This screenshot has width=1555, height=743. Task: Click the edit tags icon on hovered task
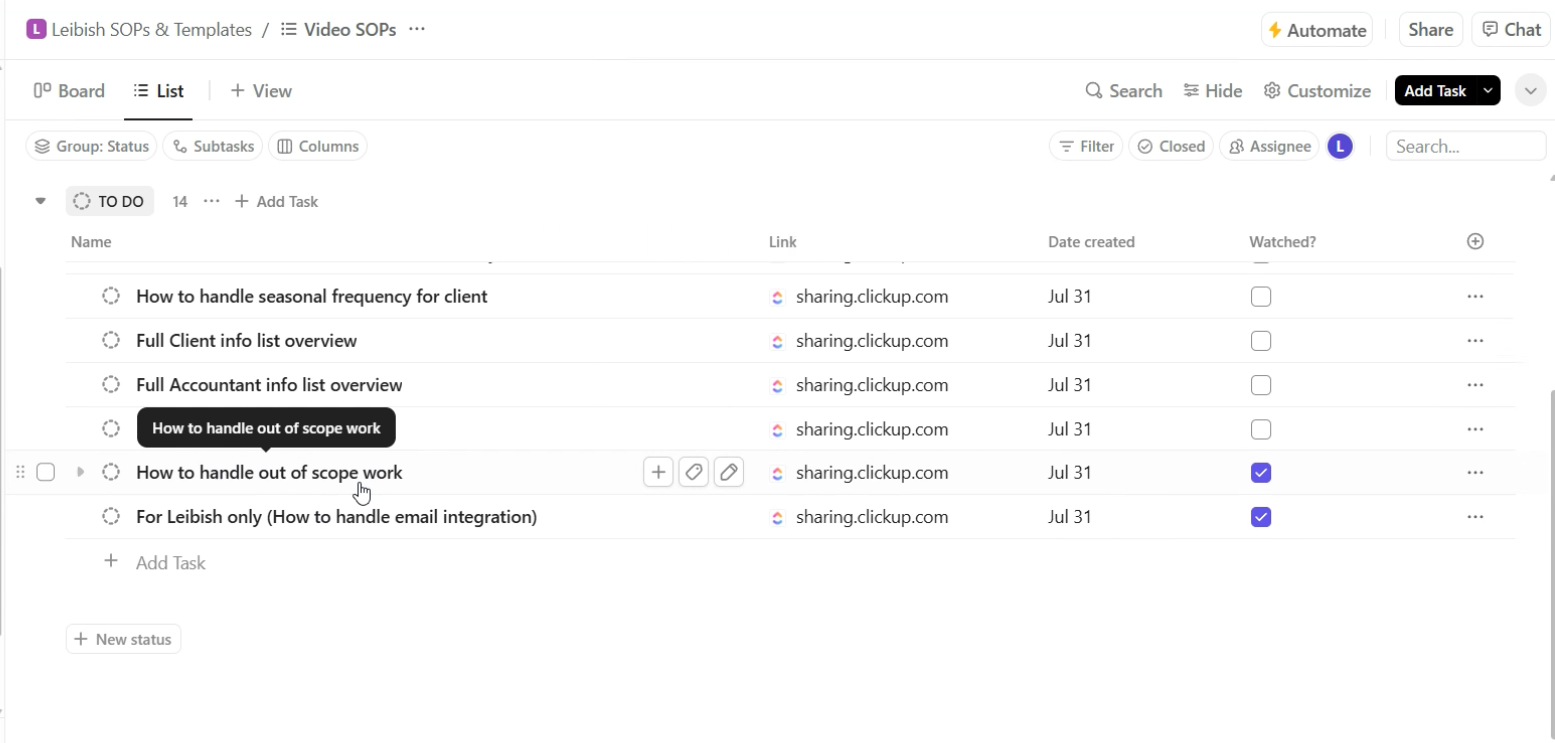694,472
